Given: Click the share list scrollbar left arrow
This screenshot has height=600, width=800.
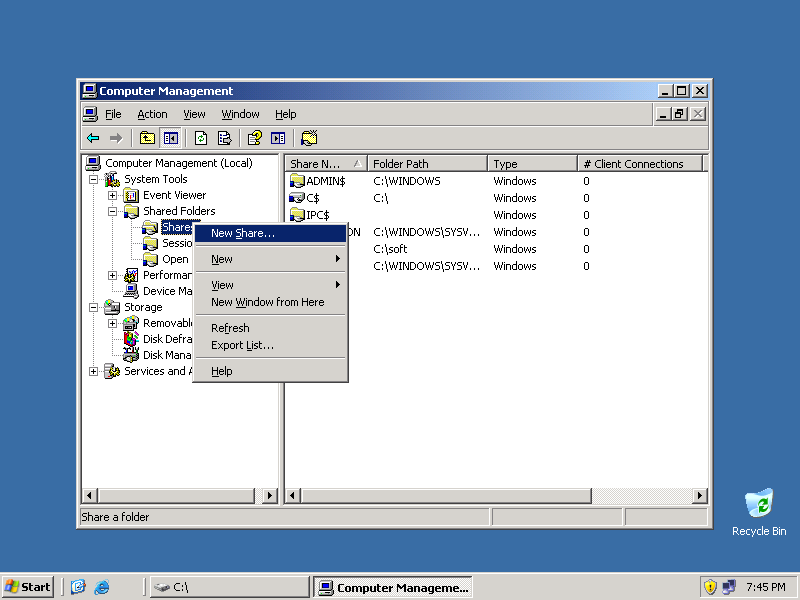Looking at the screenshot, I should click(x=292, y=495).
